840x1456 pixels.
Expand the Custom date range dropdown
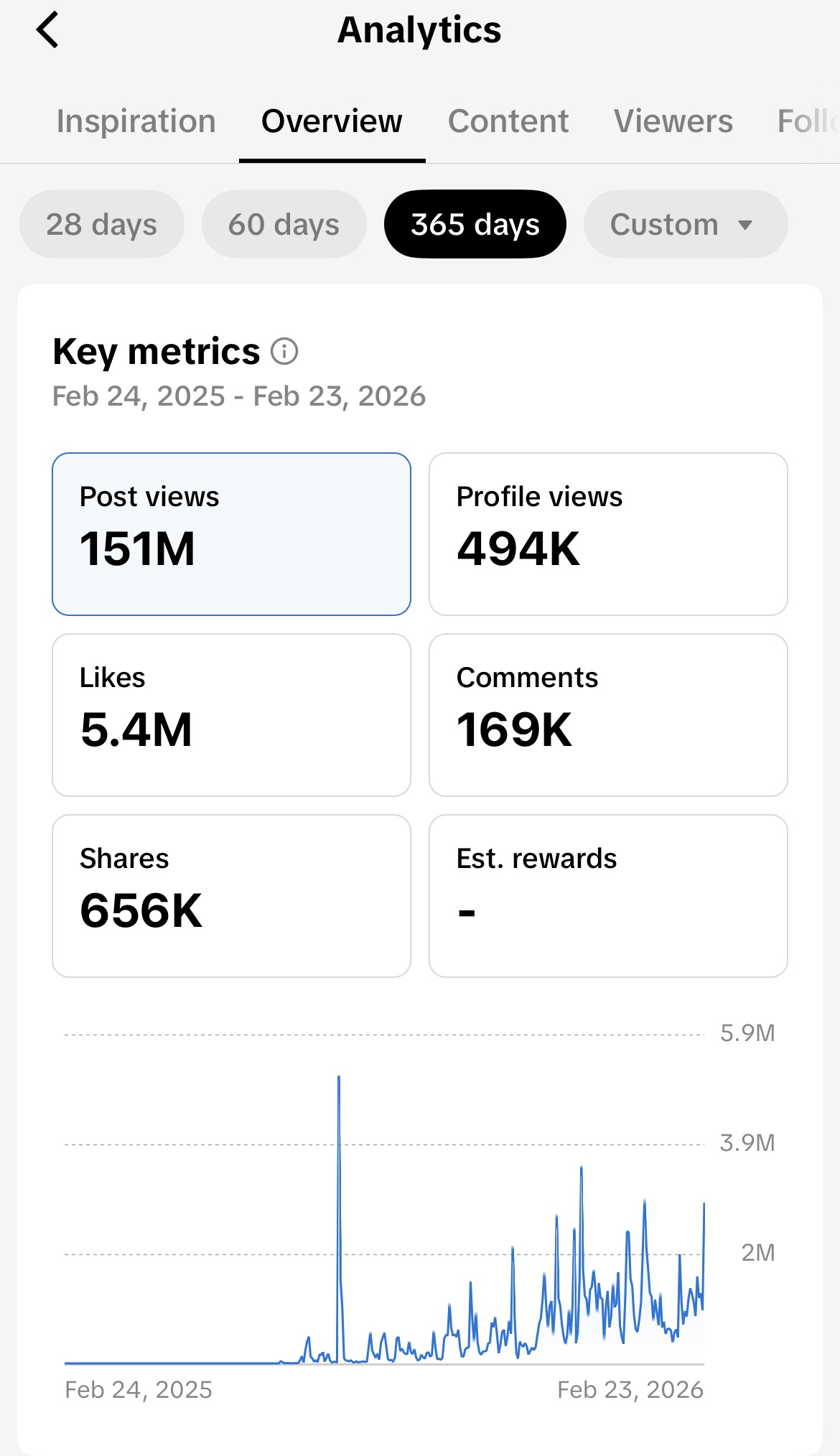(x=664, y=225)
